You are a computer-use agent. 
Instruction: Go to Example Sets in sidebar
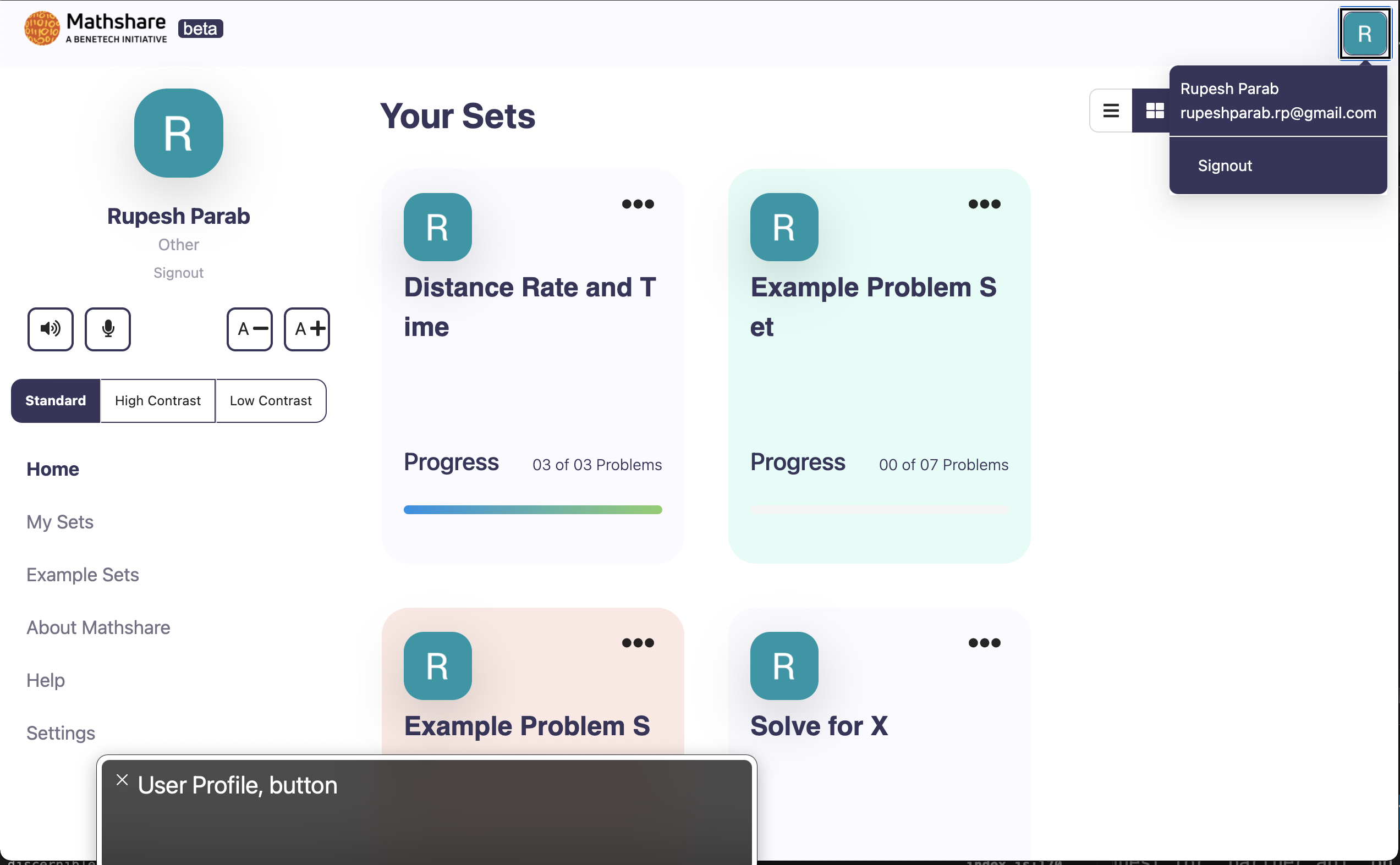[x=83, y=575]
